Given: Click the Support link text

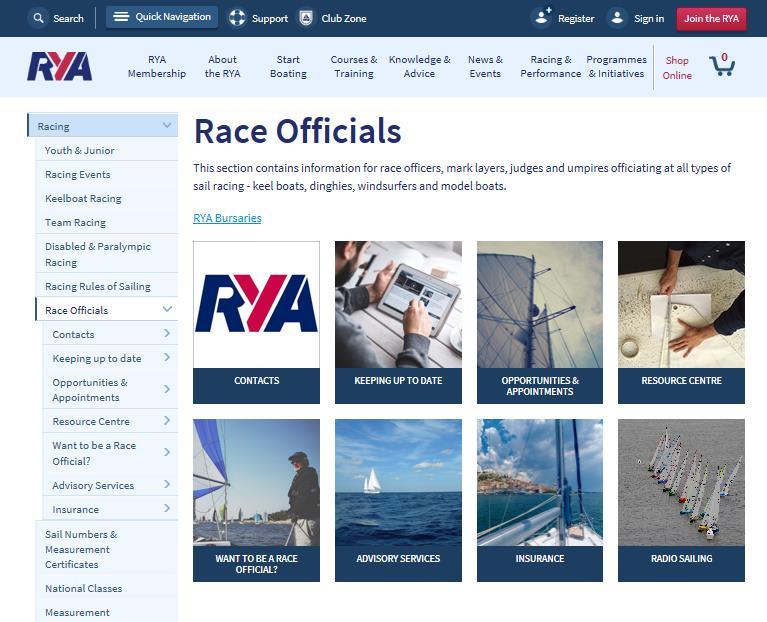Looking at the screenshot, I should click(x=270, y=19).
